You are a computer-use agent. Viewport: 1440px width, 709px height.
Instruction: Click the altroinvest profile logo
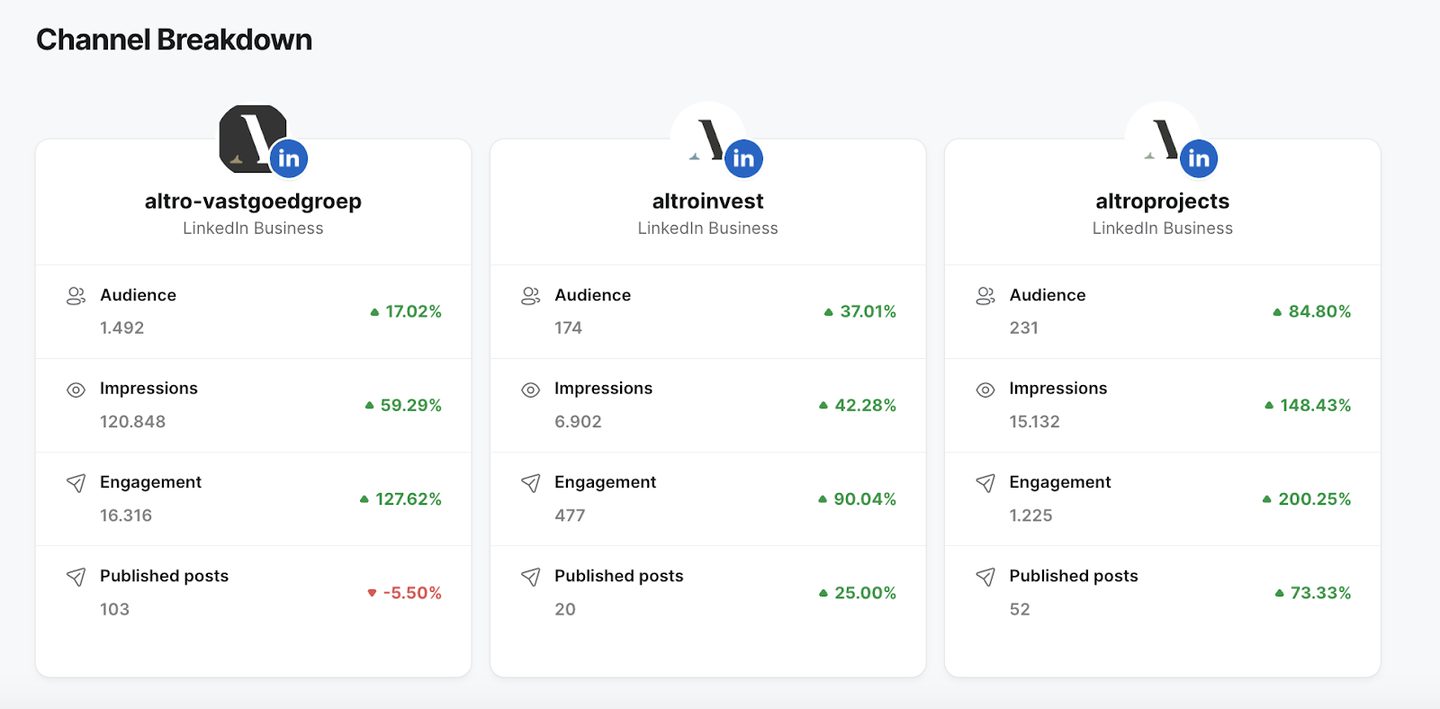708,139
